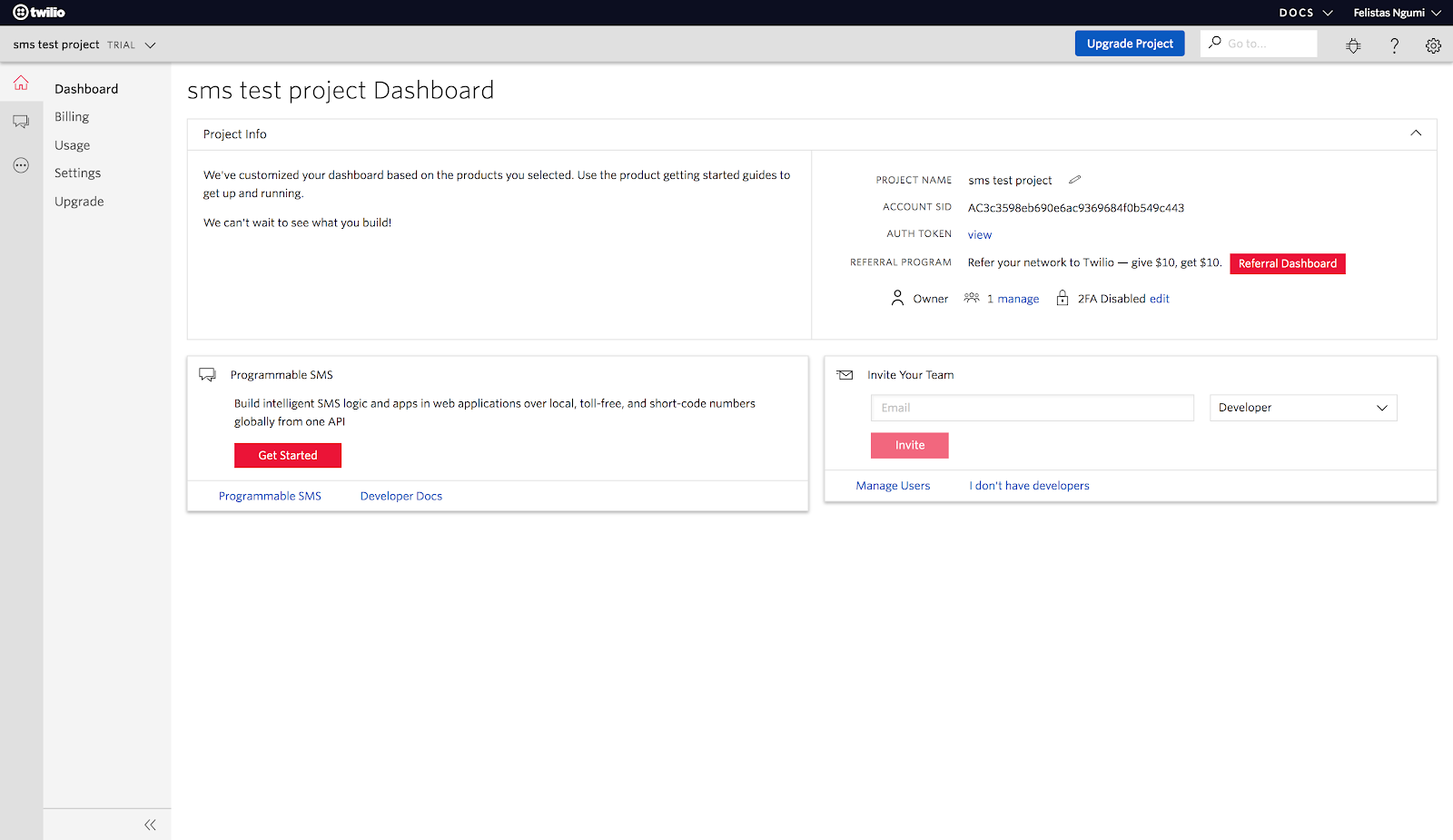Edit project name with pencil icon

click(x=1074, y=180)
